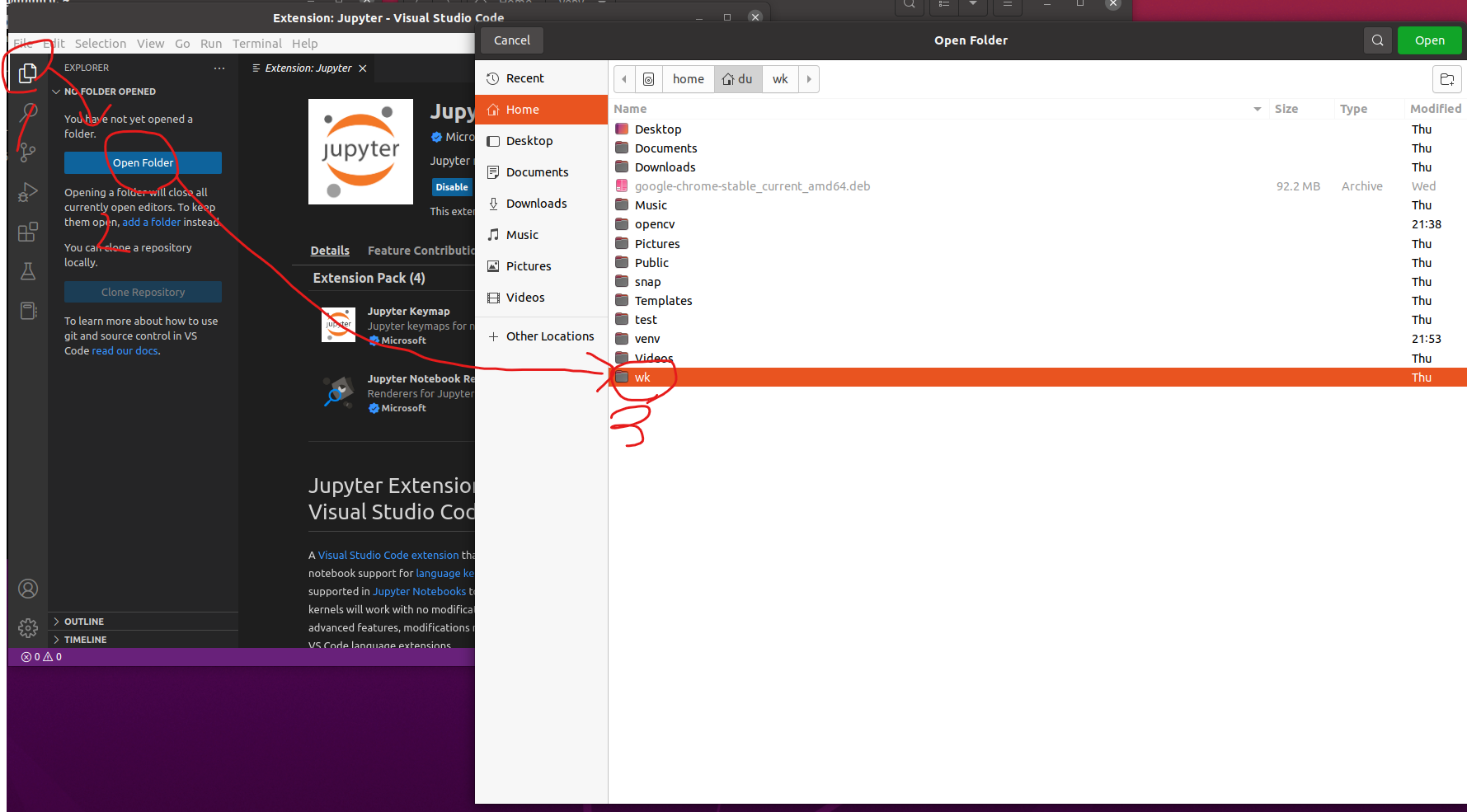This screenshot has width=1467, height=812.
Task: Select Pictures in the dialog sidebar
Action: pyautogui.click(x=541, y=266)
